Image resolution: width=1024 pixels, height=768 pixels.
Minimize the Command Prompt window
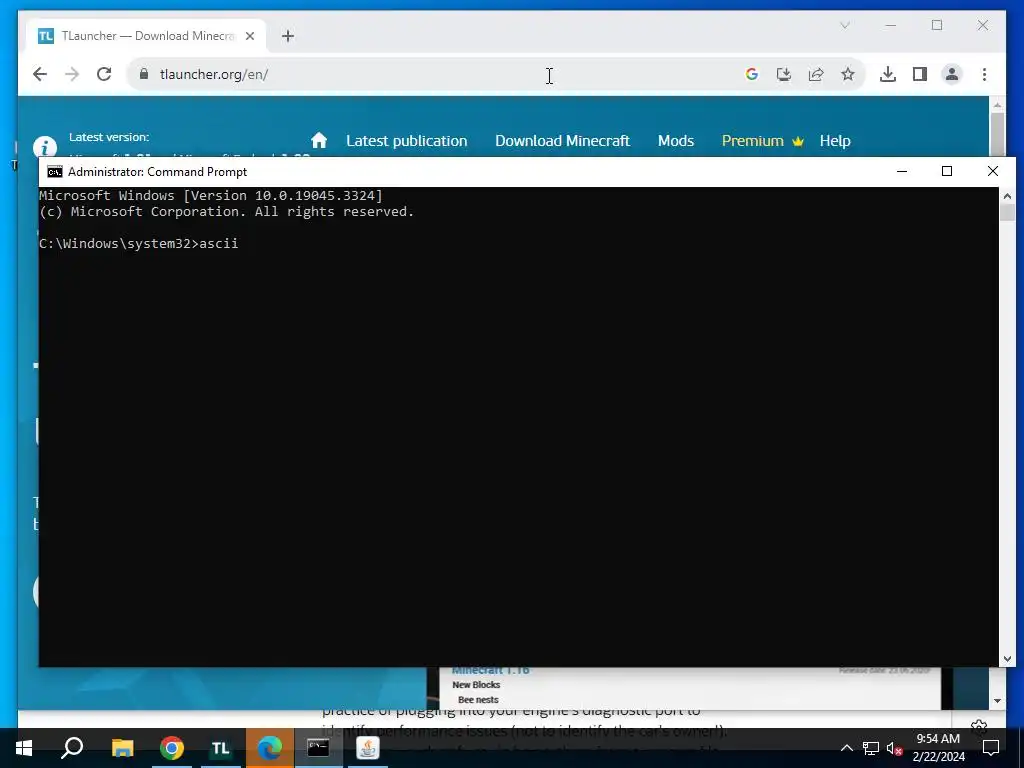(902, 171)
